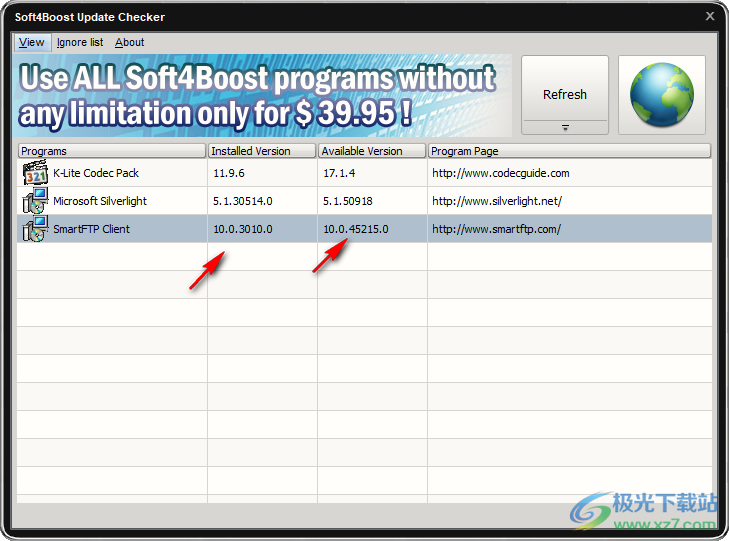Click installed version 10.0.3010.0
This screenshot has width=729, height=541.
pos(243,229)
